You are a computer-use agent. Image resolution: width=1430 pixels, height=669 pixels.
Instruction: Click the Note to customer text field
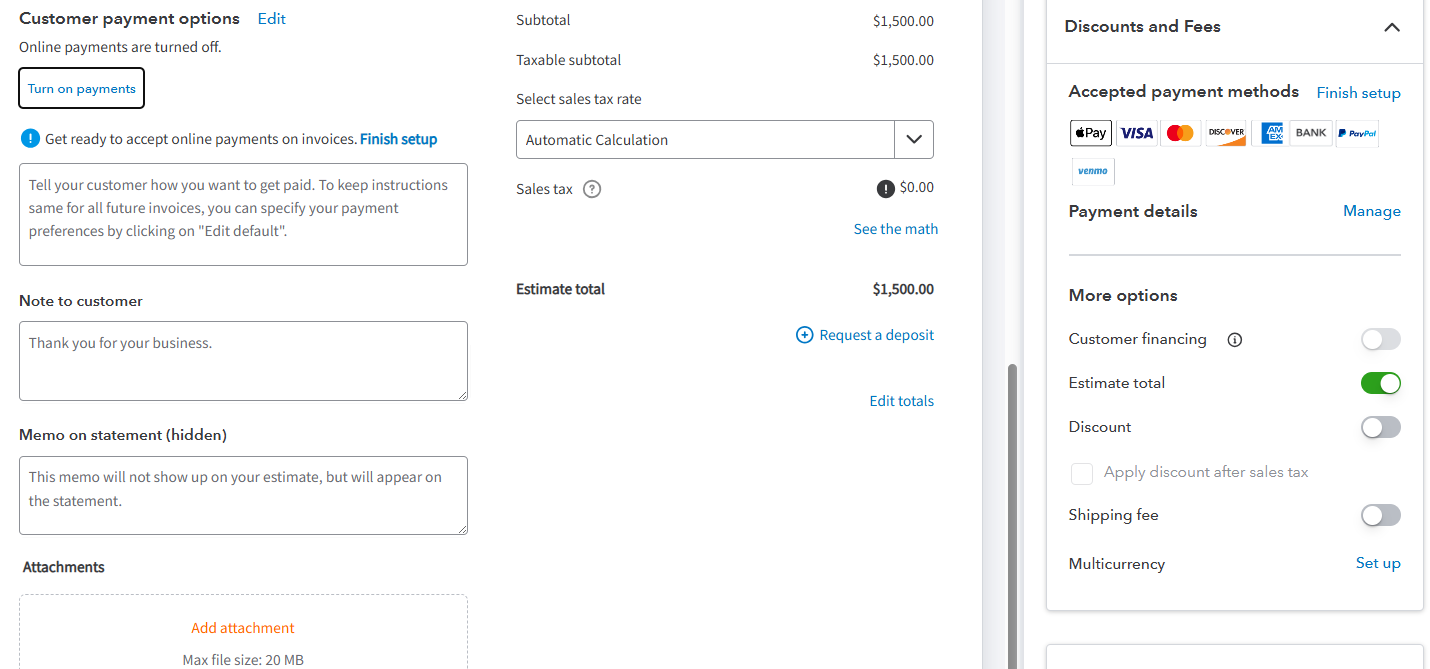(243, 361)
